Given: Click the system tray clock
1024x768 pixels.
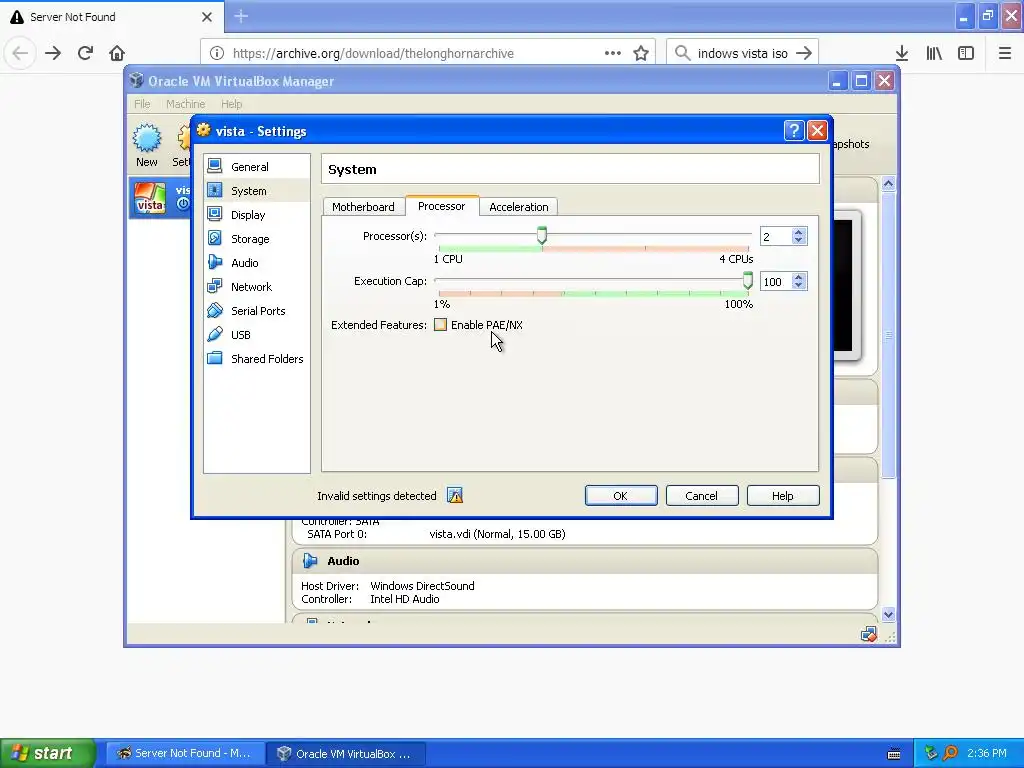Looking at the screenshot, I should point(986,753).
